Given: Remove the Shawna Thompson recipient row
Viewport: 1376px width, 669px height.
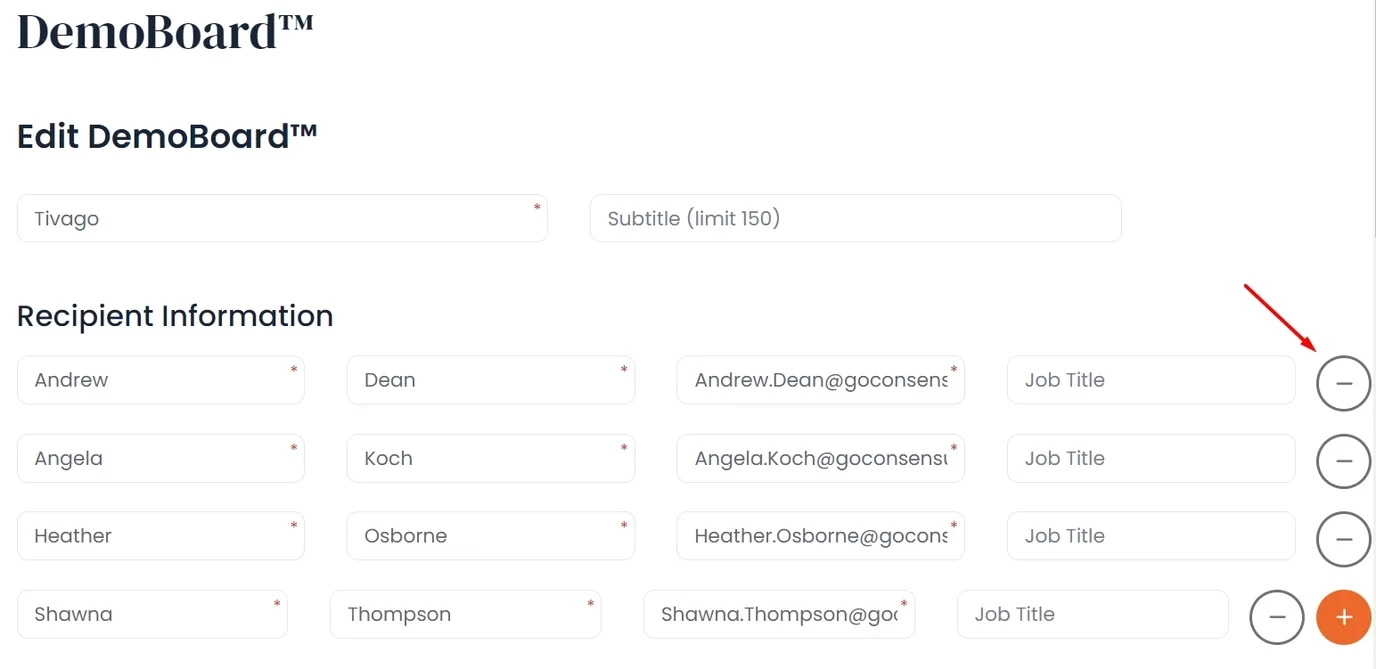Looking at the screenshot, I should [1277, 617].
